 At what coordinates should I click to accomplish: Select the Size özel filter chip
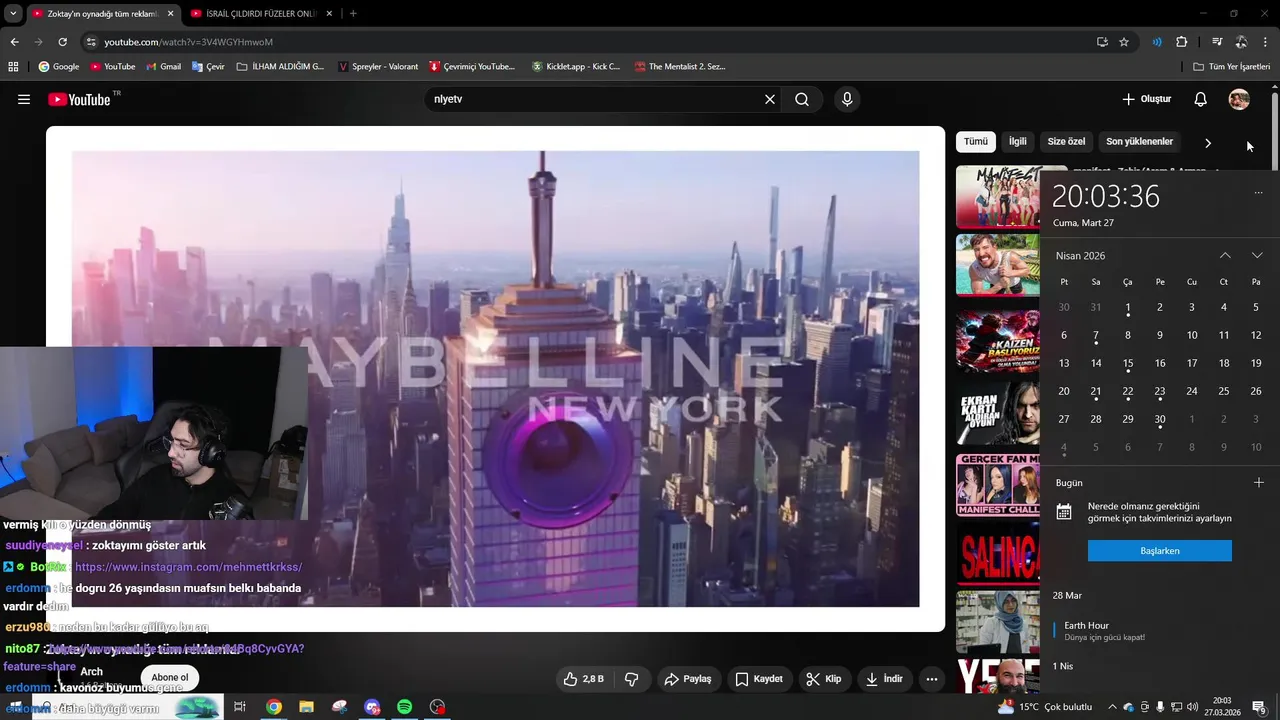pyautogui.click(x=1066, y=142)
